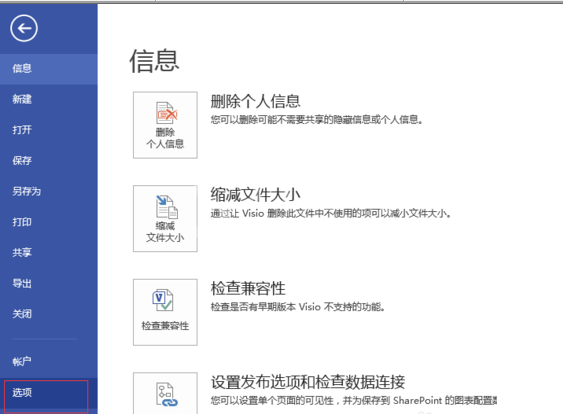Image resolution: width=563 pixels, height=414 pixels.
Task: Click the 检查兼容性 icon button
Action: pos(165,312)
